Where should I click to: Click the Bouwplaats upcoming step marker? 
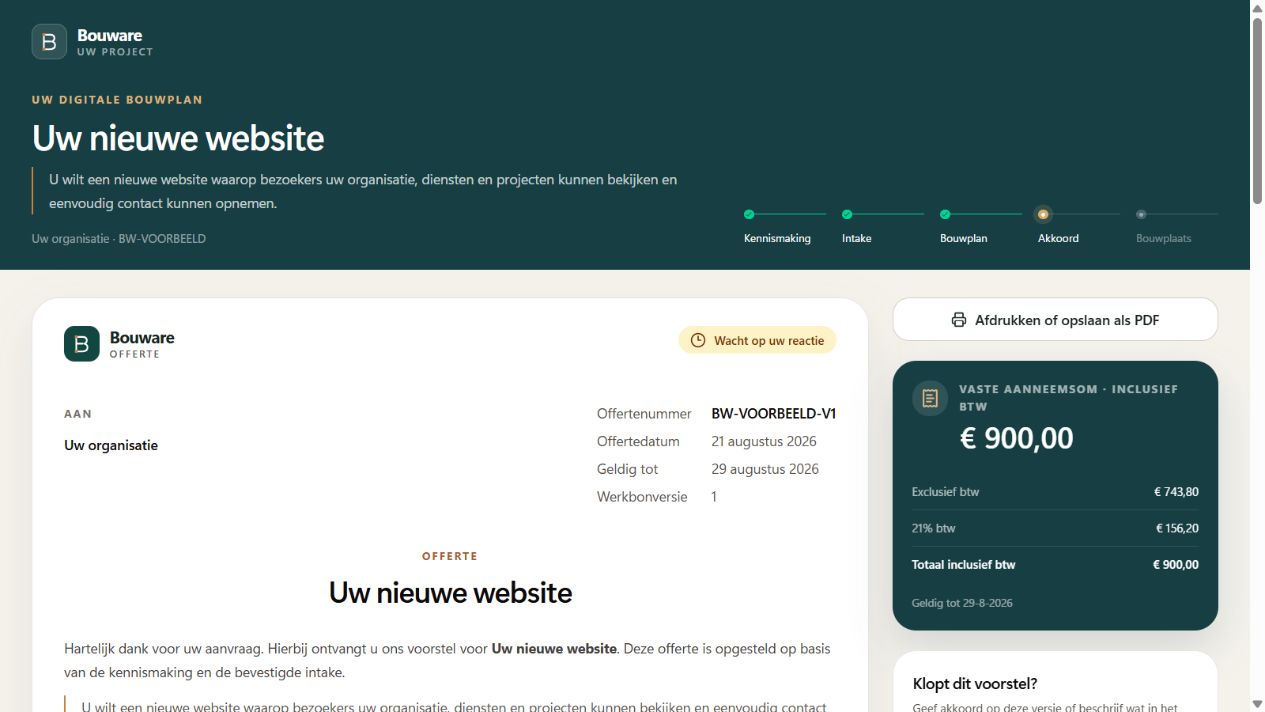[1141, 214]
